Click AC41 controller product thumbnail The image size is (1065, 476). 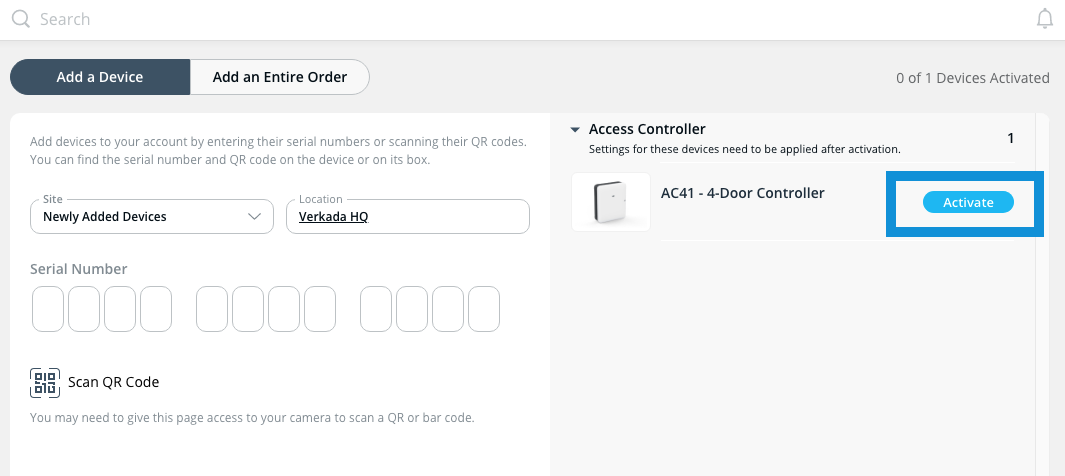pyautogui.click(x=611, y=202)
